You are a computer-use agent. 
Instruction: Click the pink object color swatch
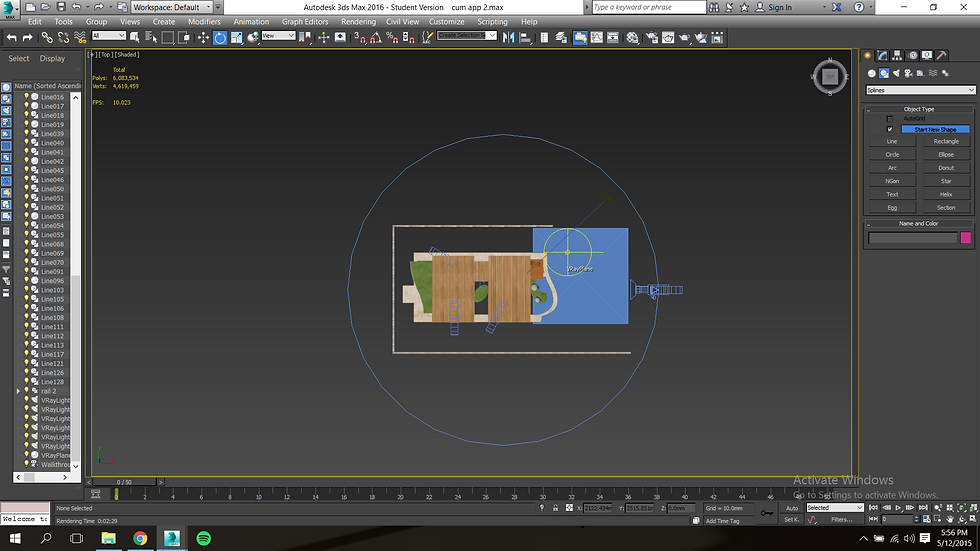pyautogui.click(x=966, y=237)
